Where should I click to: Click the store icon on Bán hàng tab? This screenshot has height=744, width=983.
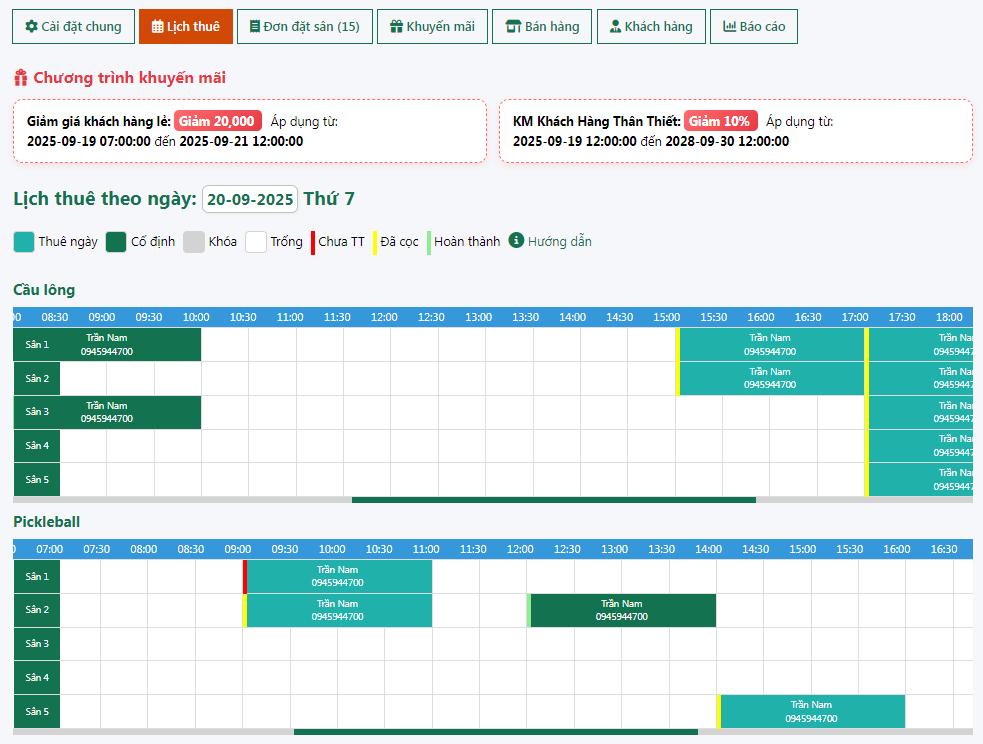coord(513,27)
